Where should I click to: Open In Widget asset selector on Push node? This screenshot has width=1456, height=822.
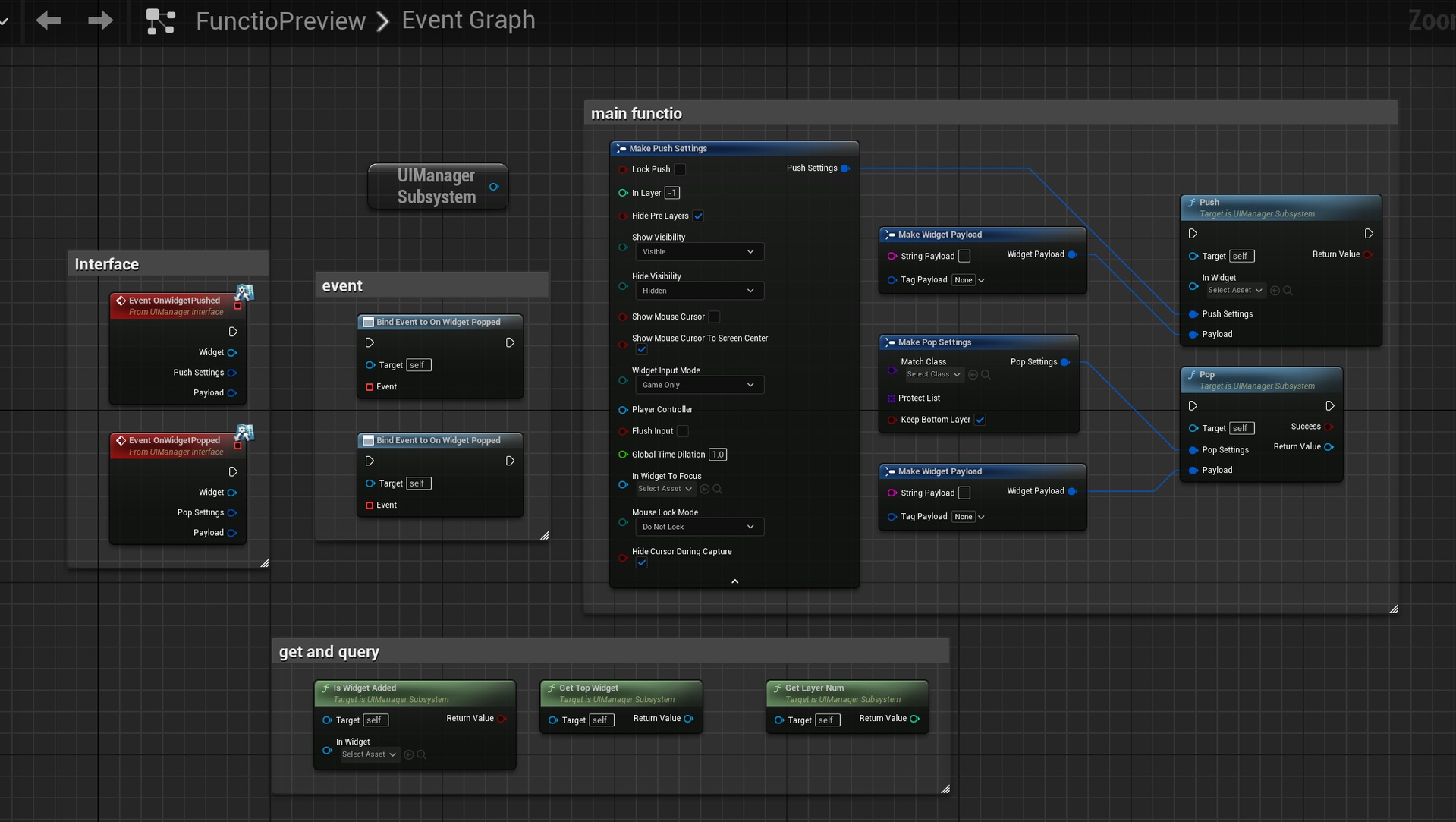[x=1234, y=291]
